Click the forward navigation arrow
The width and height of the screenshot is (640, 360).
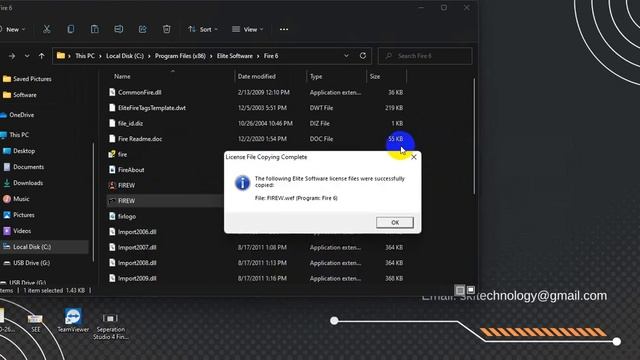[12, 56]
